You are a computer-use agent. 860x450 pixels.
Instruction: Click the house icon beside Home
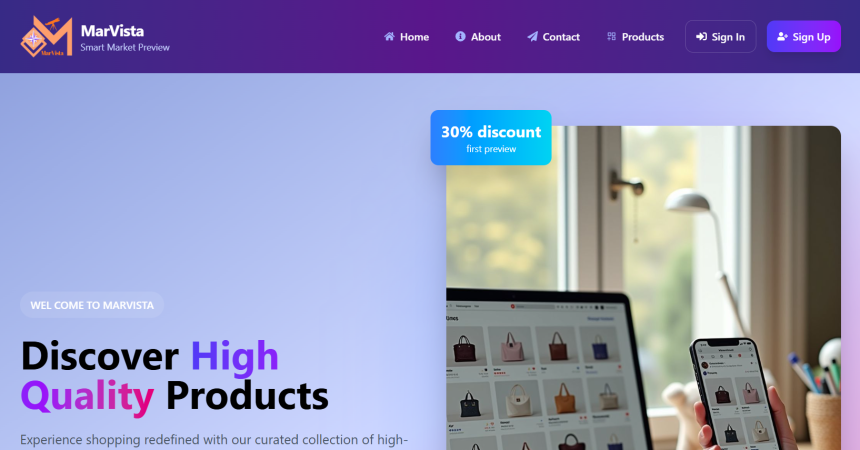tap(389, 37)
